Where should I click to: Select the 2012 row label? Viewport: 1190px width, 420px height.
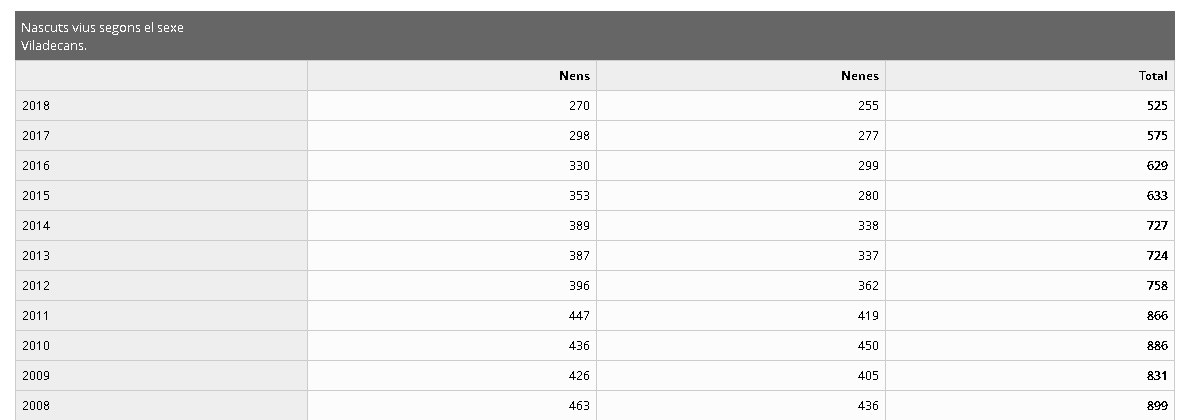pos(36,286)
